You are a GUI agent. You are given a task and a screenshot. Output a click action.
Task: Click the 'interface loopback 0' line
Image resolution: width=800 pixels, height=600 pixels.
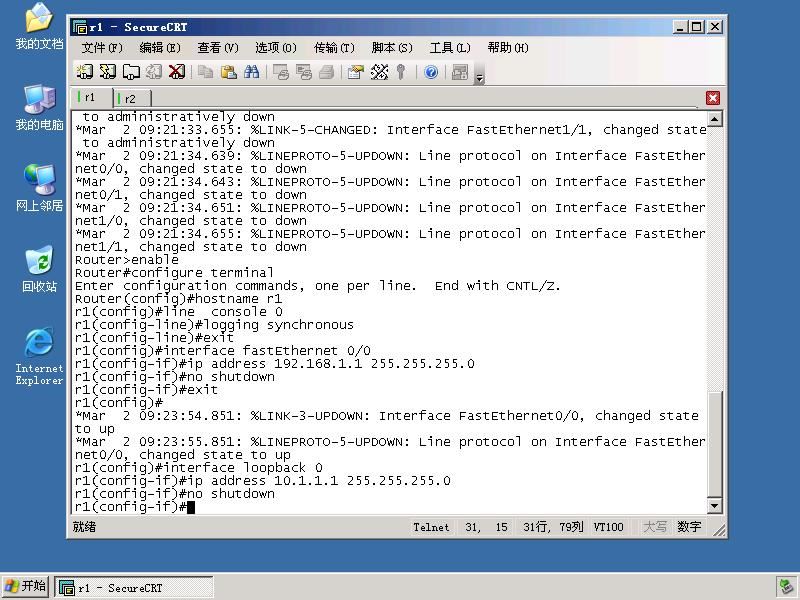click(198, 468)
